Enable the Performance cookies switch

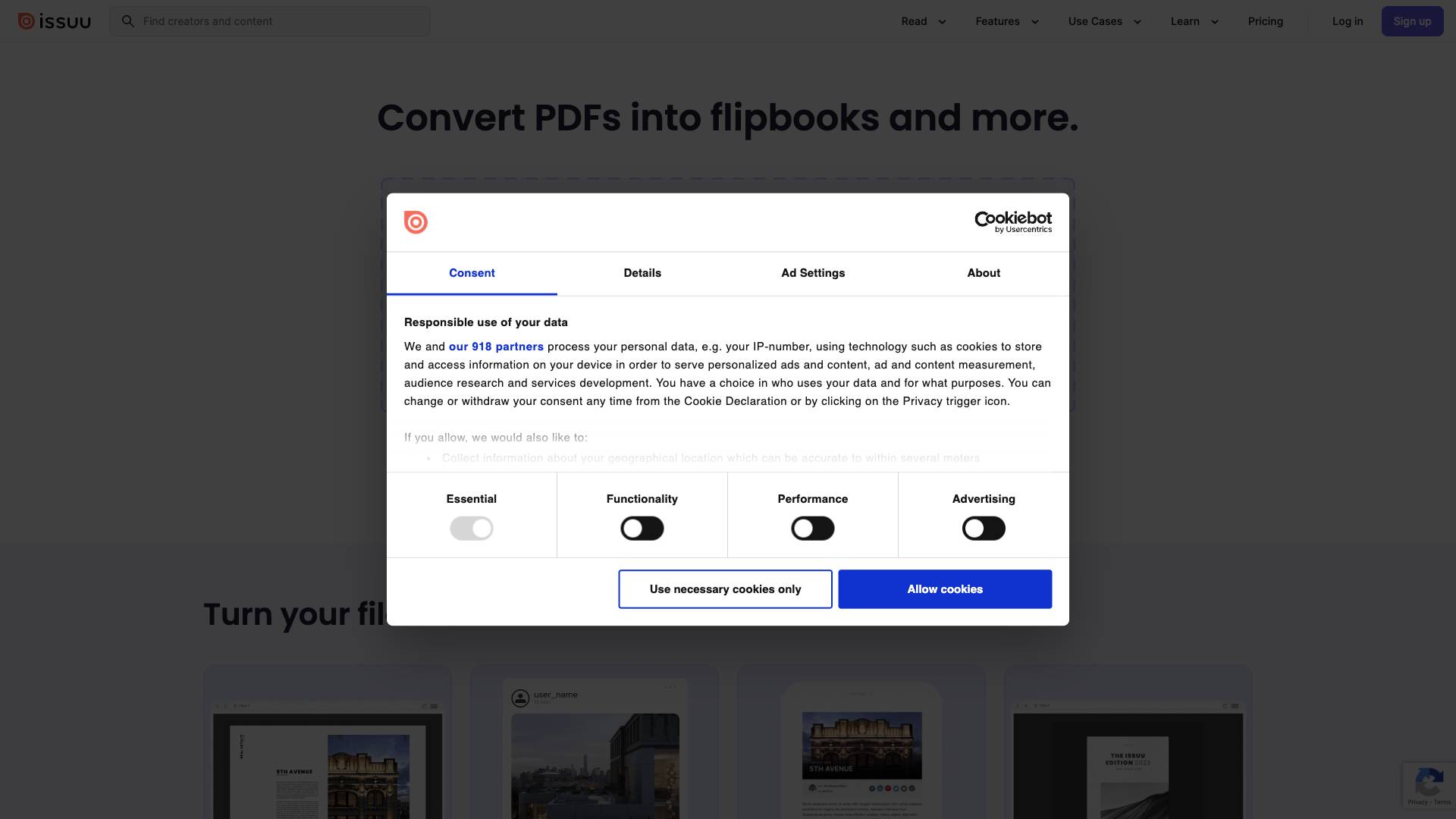[x=813, y=529]
